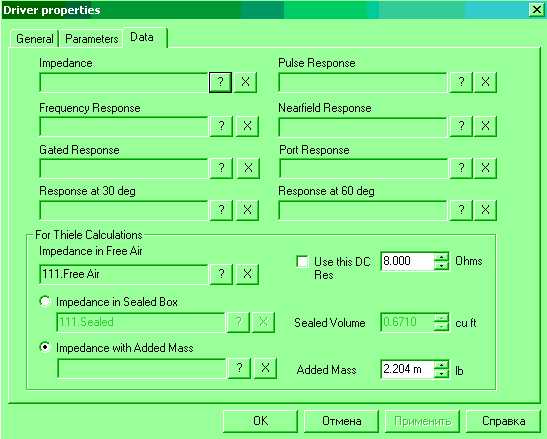The image size is (547, 439).
Task: Browse for an Impedance file with ? button
Action: tap(220, 82)
